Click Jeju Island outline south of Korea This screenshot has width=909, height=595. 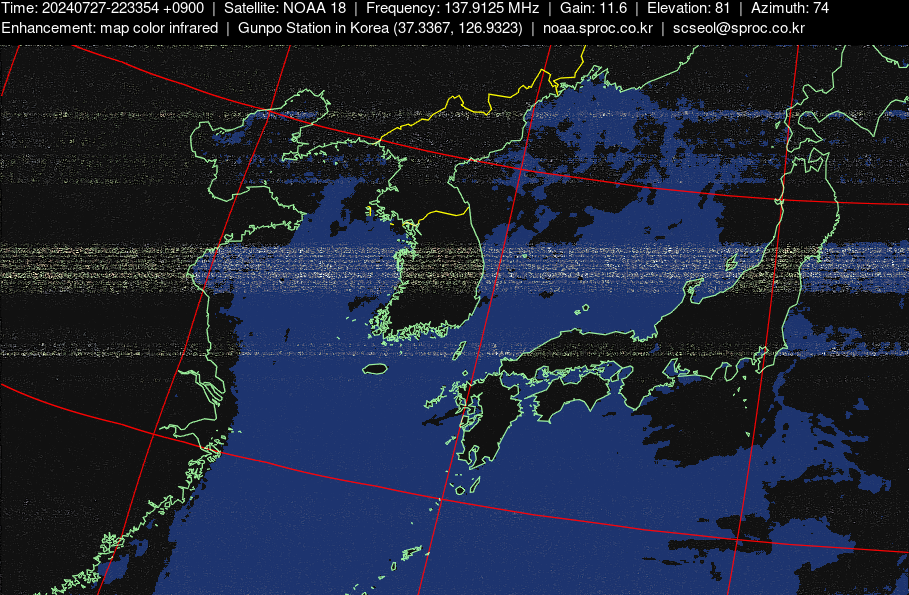(x=375, y=369)
